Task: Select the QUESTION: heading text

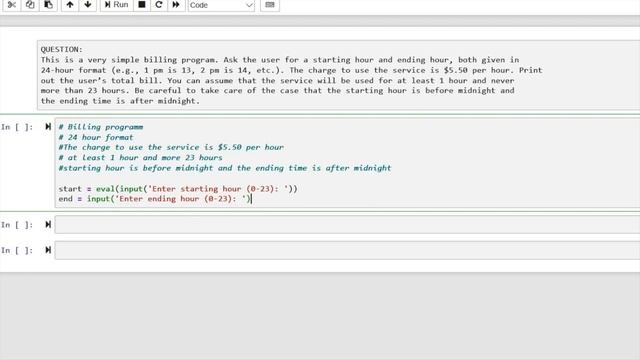Action: 61,49
